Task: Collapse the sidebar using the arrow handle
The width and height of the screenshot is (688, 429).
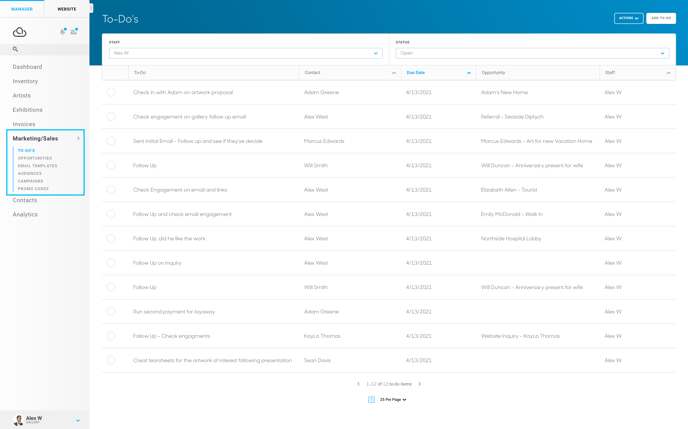Action: point(91,8)
